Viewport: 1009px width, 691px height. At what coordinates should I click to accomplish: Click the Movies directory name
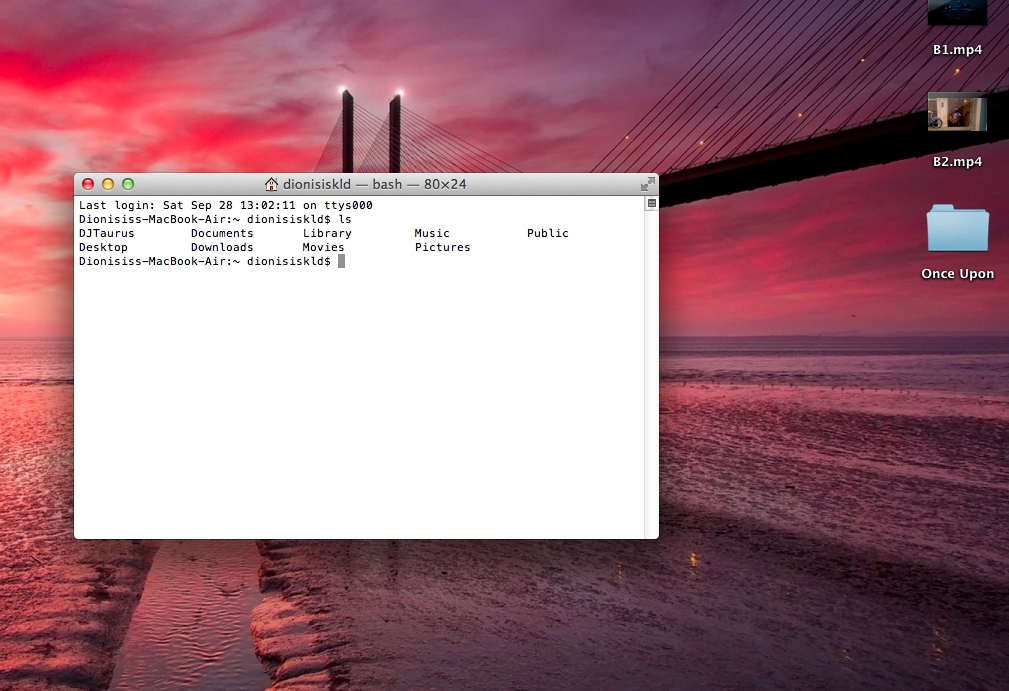[x=323, y=247]
